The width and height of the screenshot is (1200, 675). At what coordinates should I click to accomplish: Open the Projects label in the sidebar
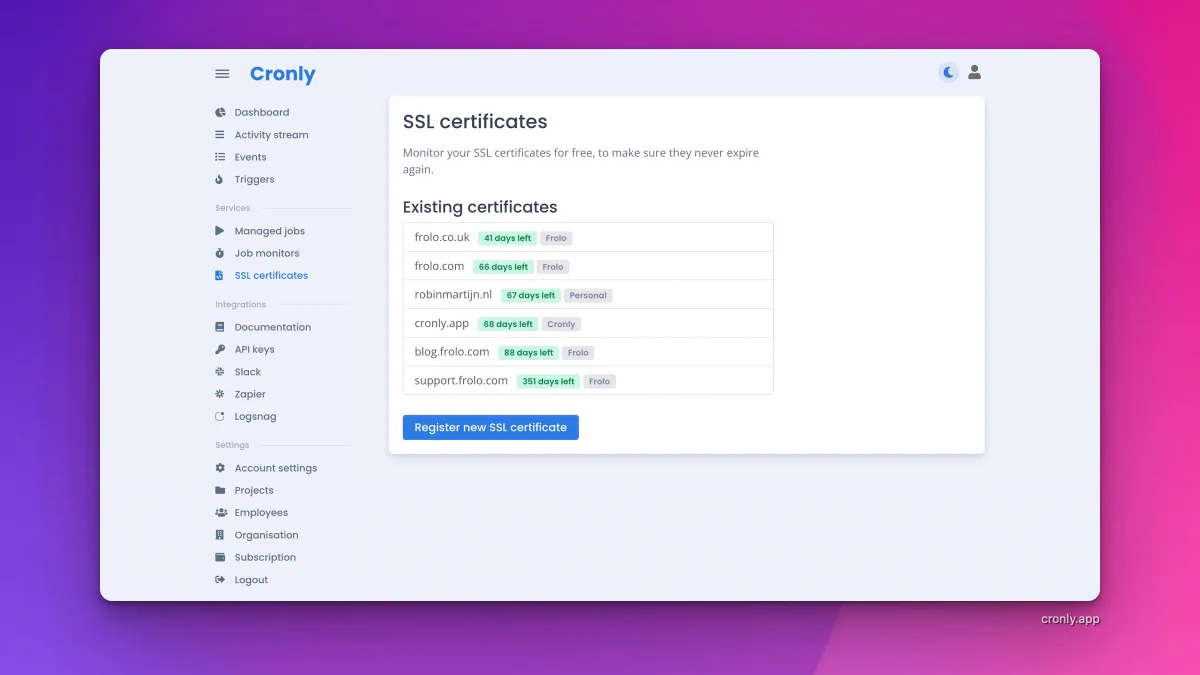[x=254, y=491]
